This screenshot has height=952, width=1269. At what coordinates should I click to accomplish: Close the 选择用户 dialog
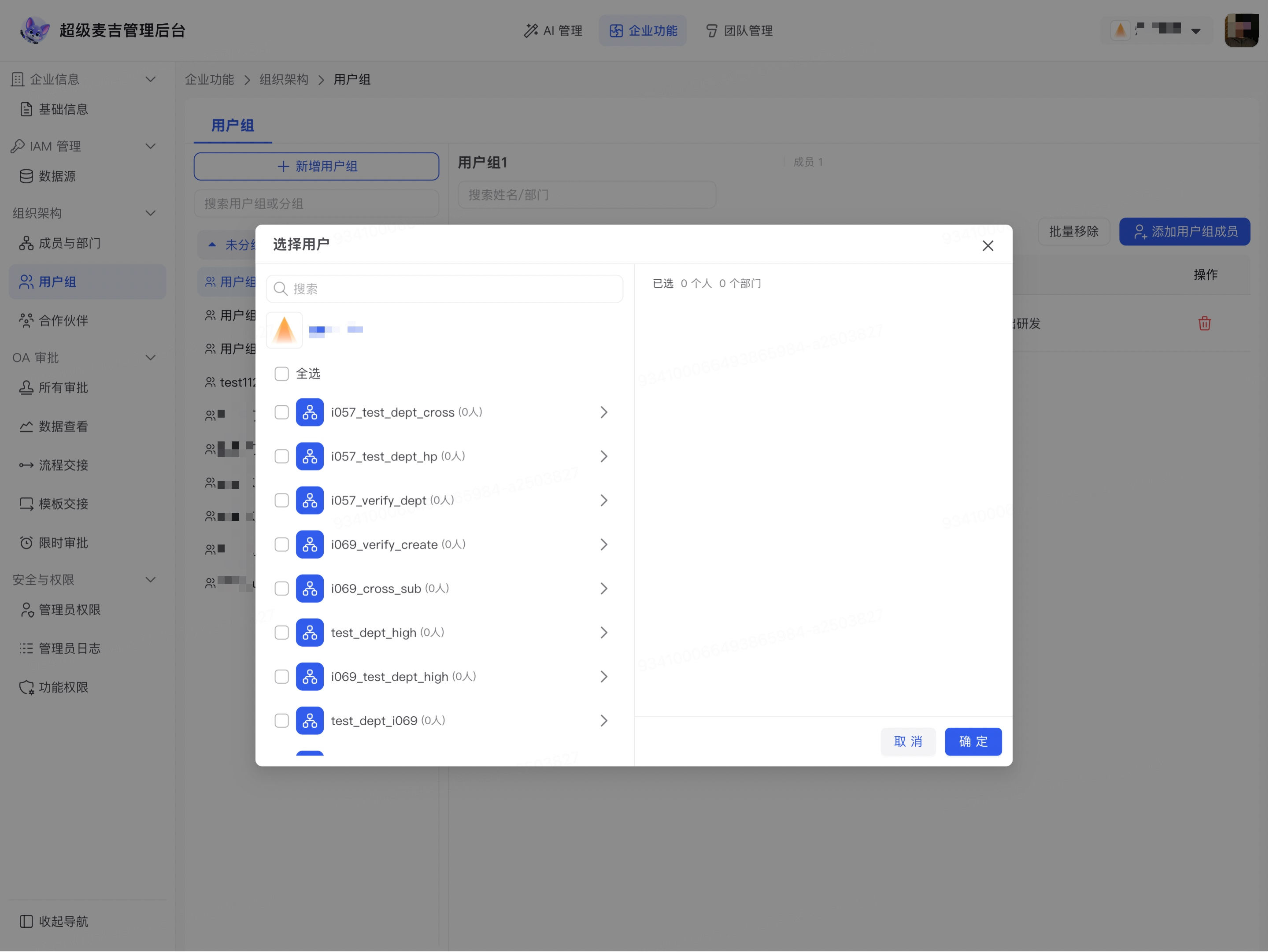988,246
